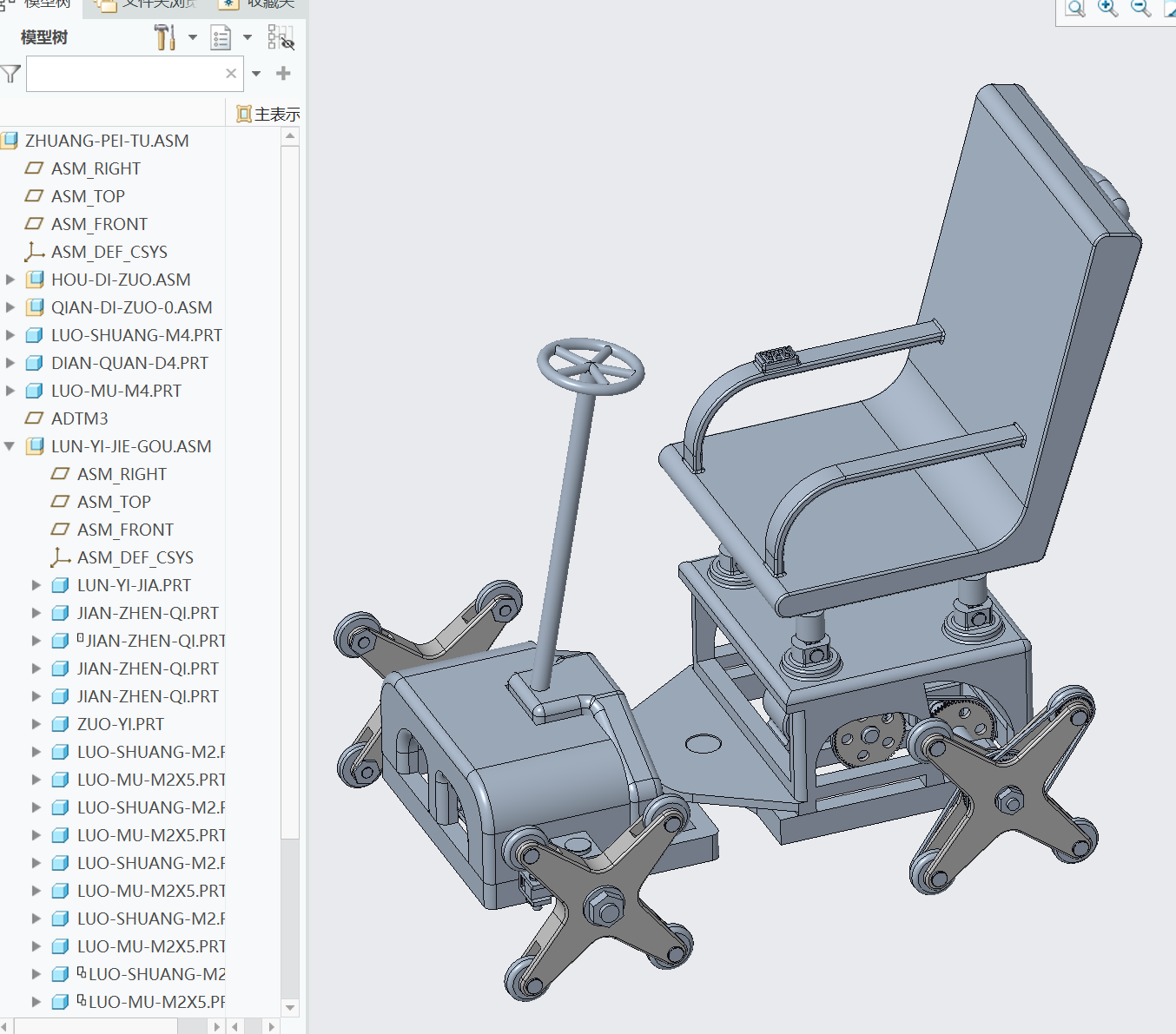This screenshot has height=1034, width=1176.
Task: Switch to the 收藏夹 tab
Action: coord(259,4)
